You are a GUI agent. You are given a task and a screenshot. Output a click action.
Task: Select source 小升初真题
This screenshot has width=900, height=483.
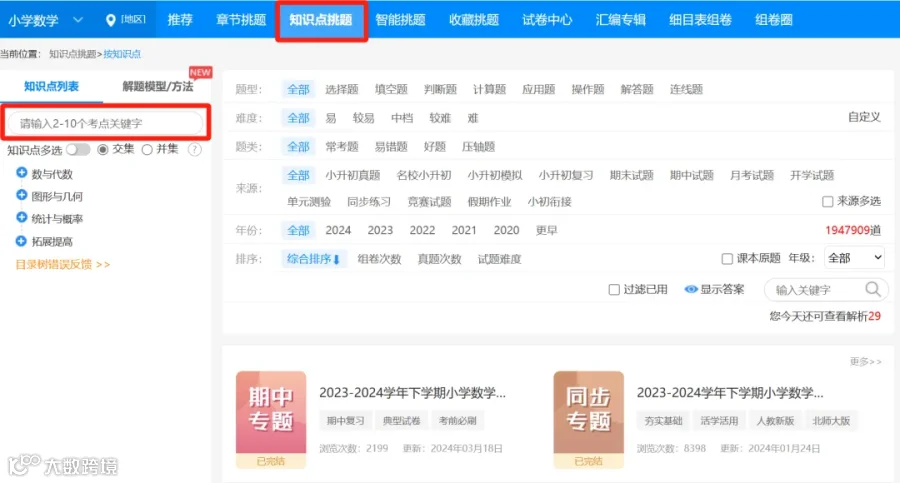(352, 175)
